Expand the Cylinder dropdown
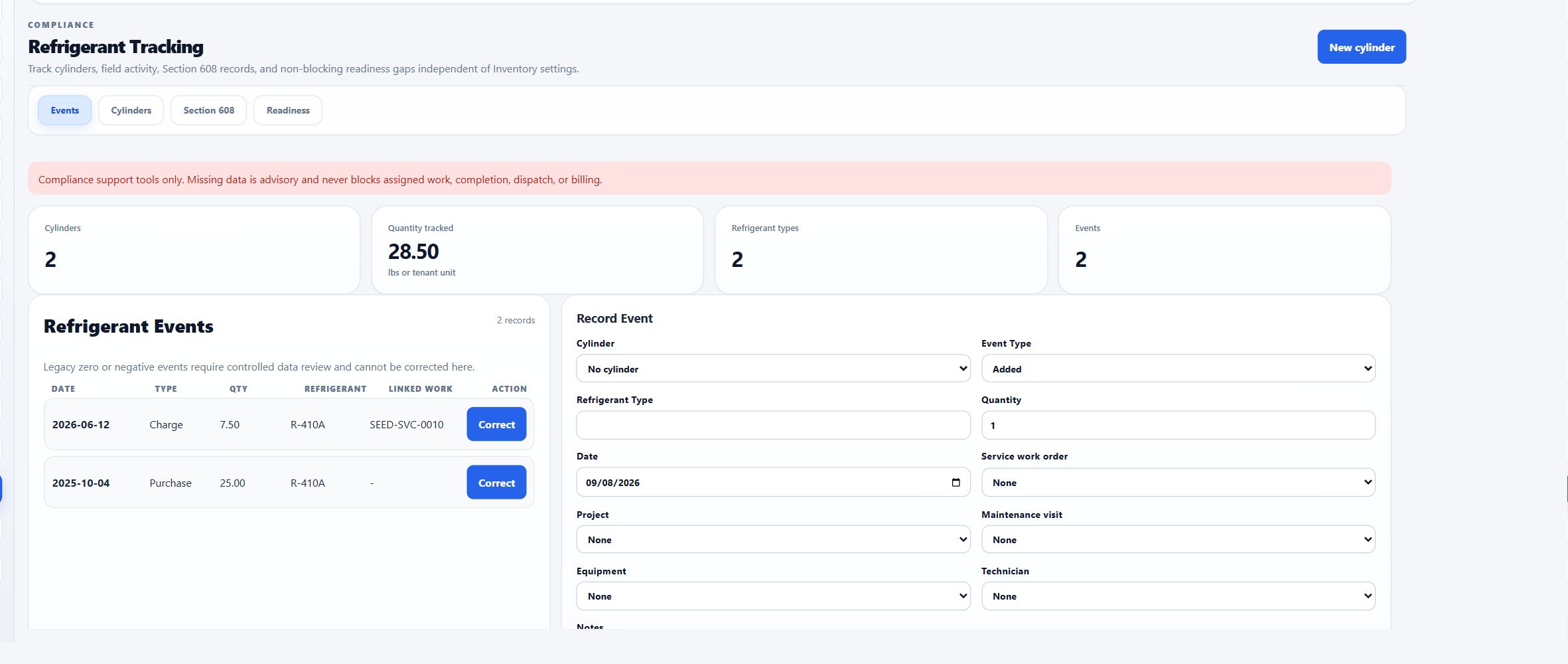The image size is (1568, 664). 773,369
